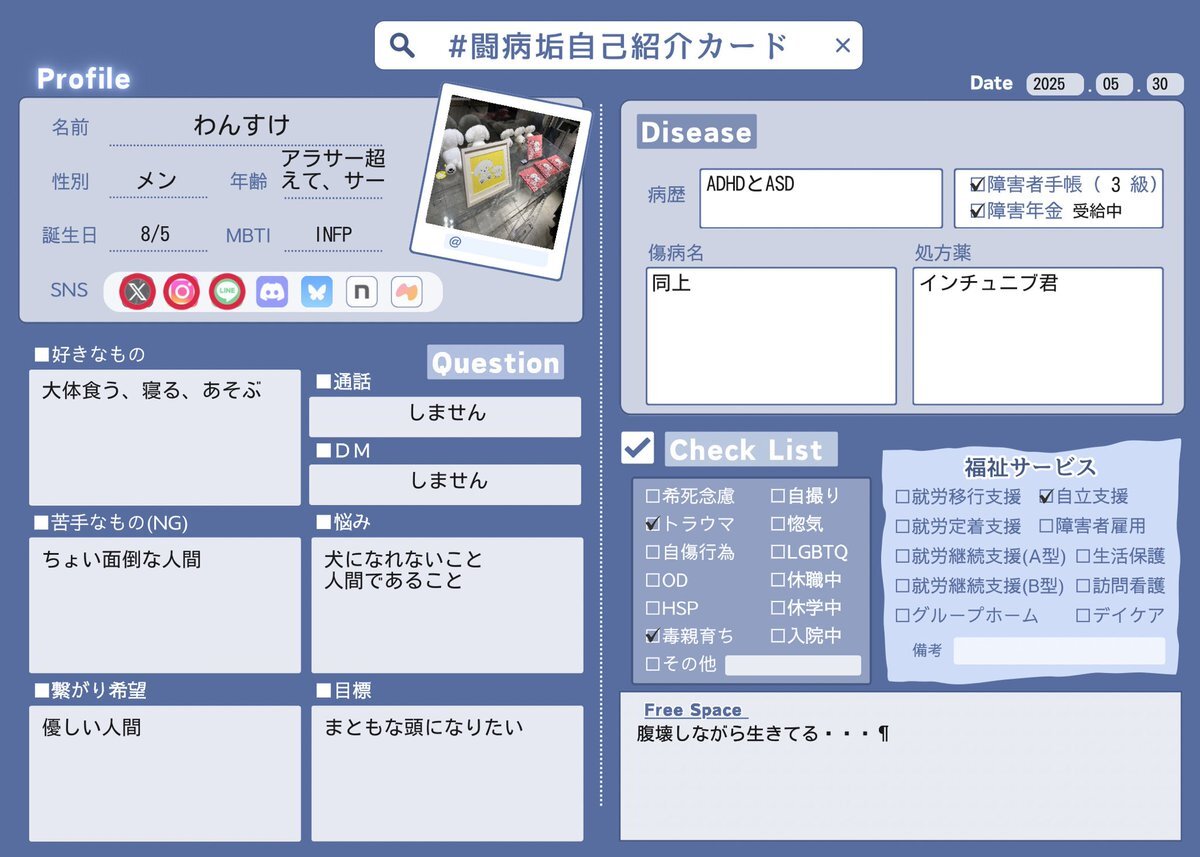Screen dimensions: 1200x857
Task: Check the 就労定着支援 checkbox
Action: pyautogui.click(x=902, y=527)
